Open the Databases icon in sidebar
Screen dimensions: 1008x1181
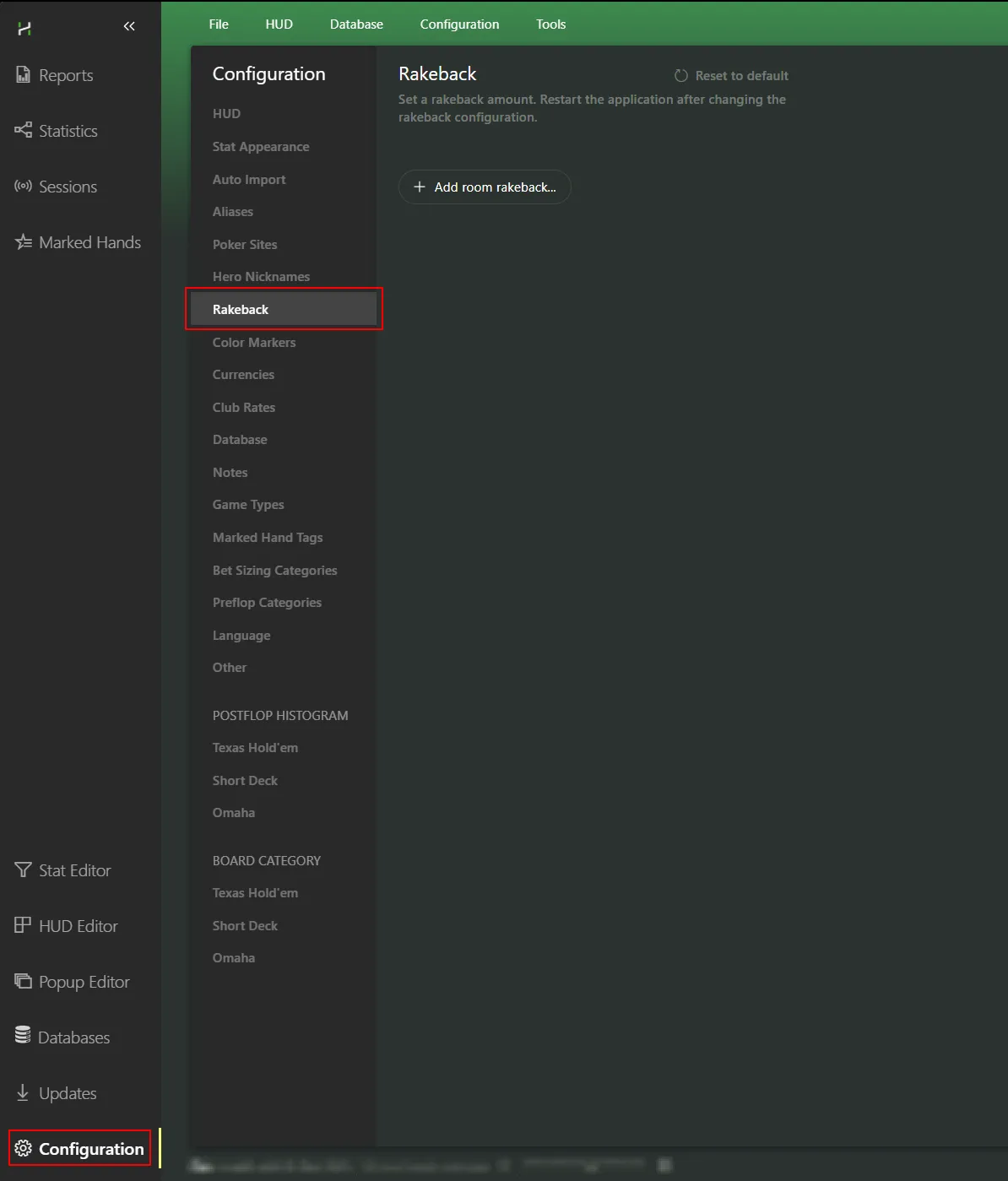pos(23,1037)
